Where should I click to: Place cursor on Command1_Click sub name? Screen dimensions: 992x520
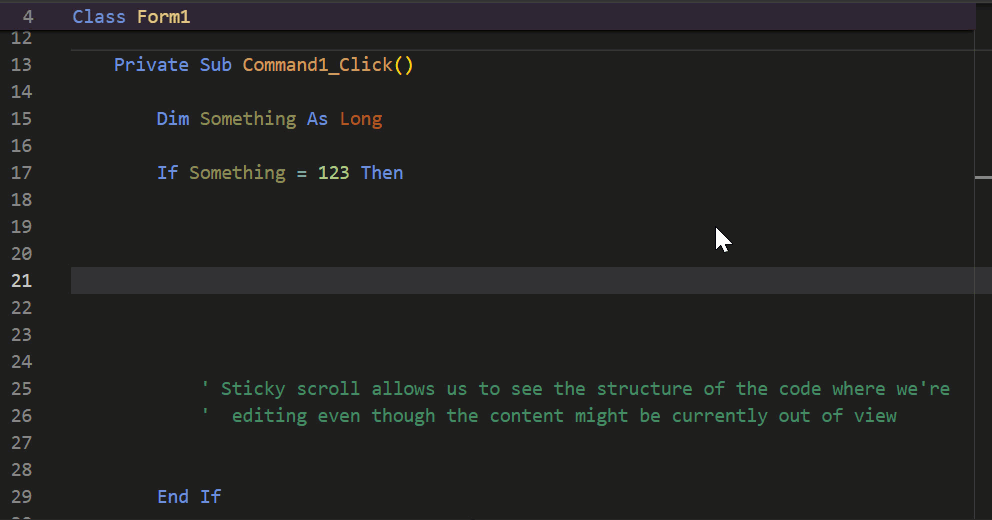317,65
